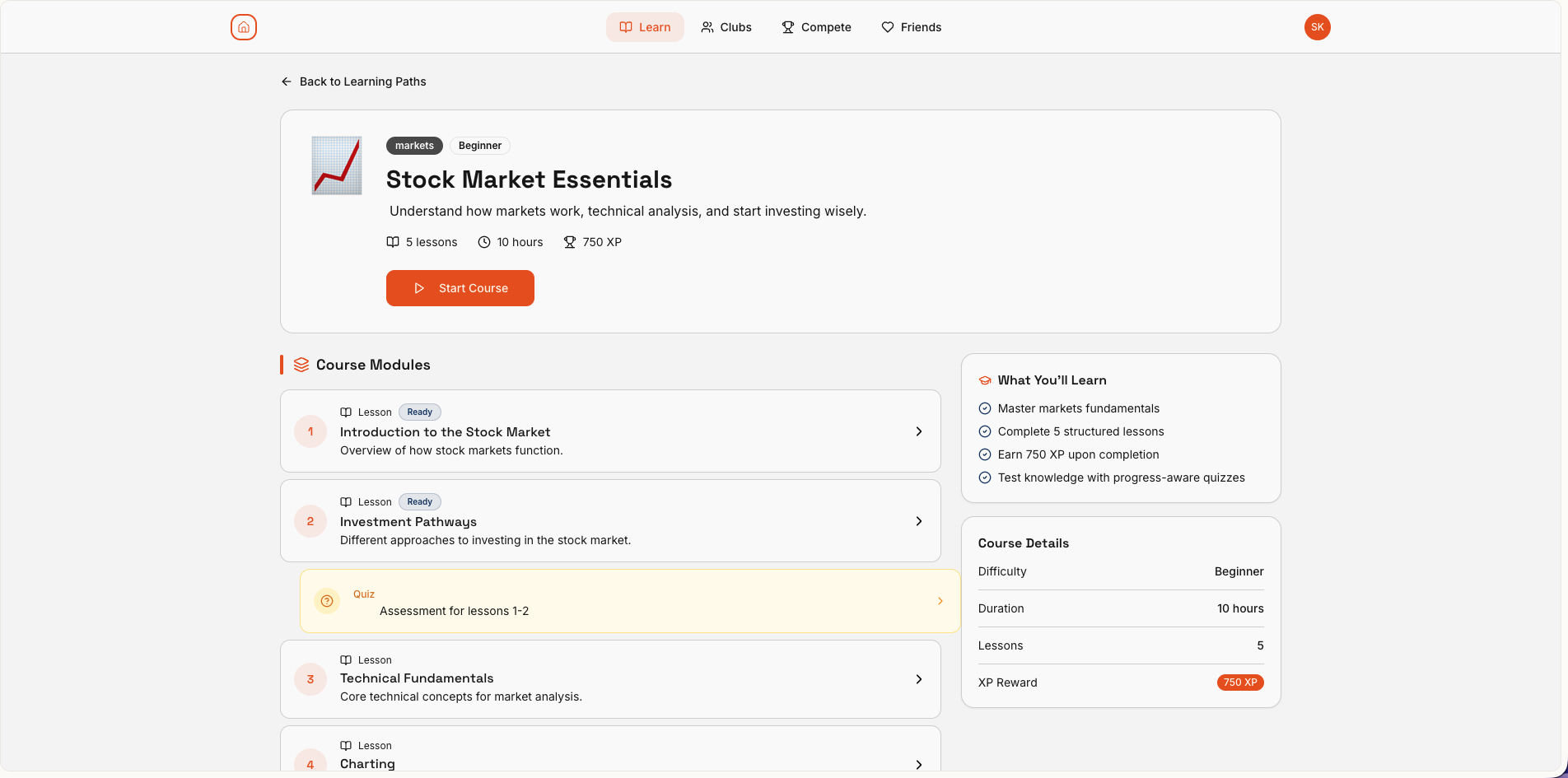Click the home logo icon
This screenshot has height=778, width=1568.
244,27
